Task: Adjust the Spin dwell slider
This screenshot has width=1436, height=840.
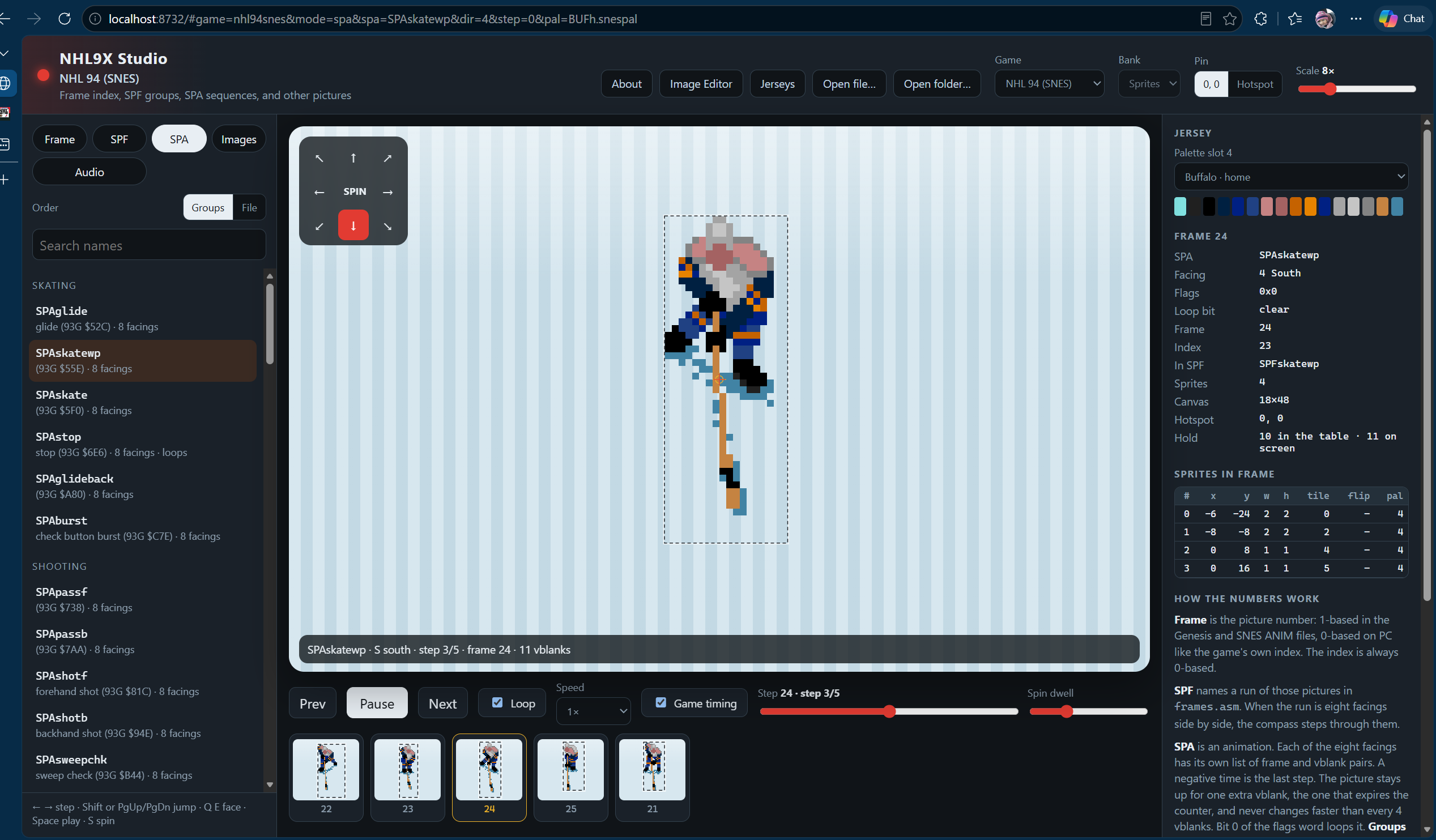Action: [1088, 711]
